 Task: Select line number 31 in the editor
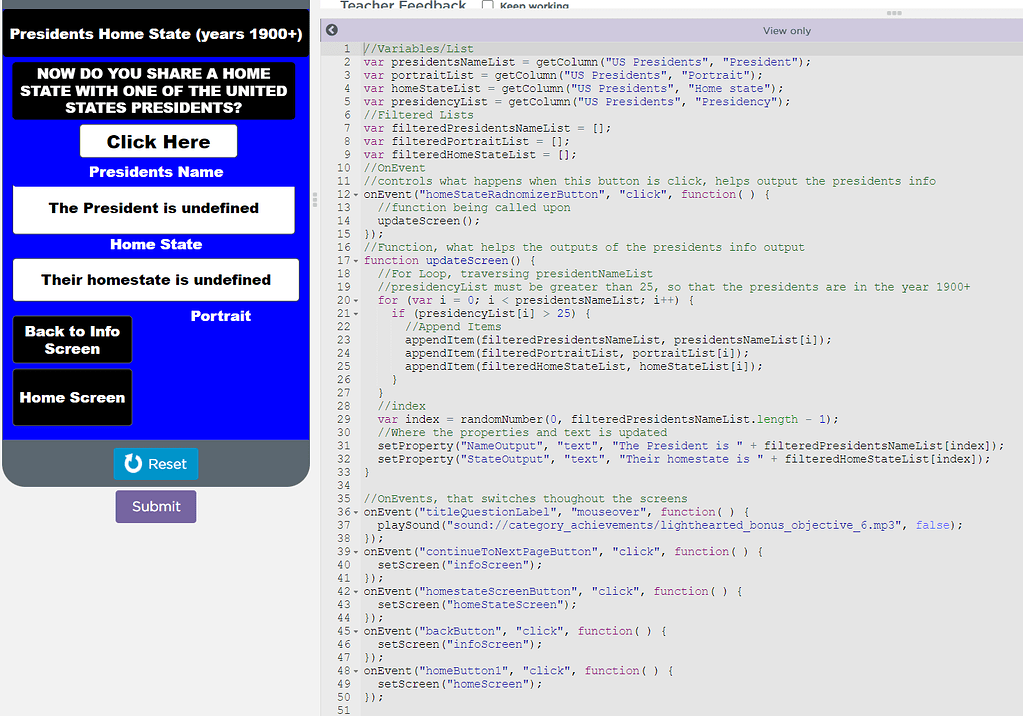click(342, 445)
